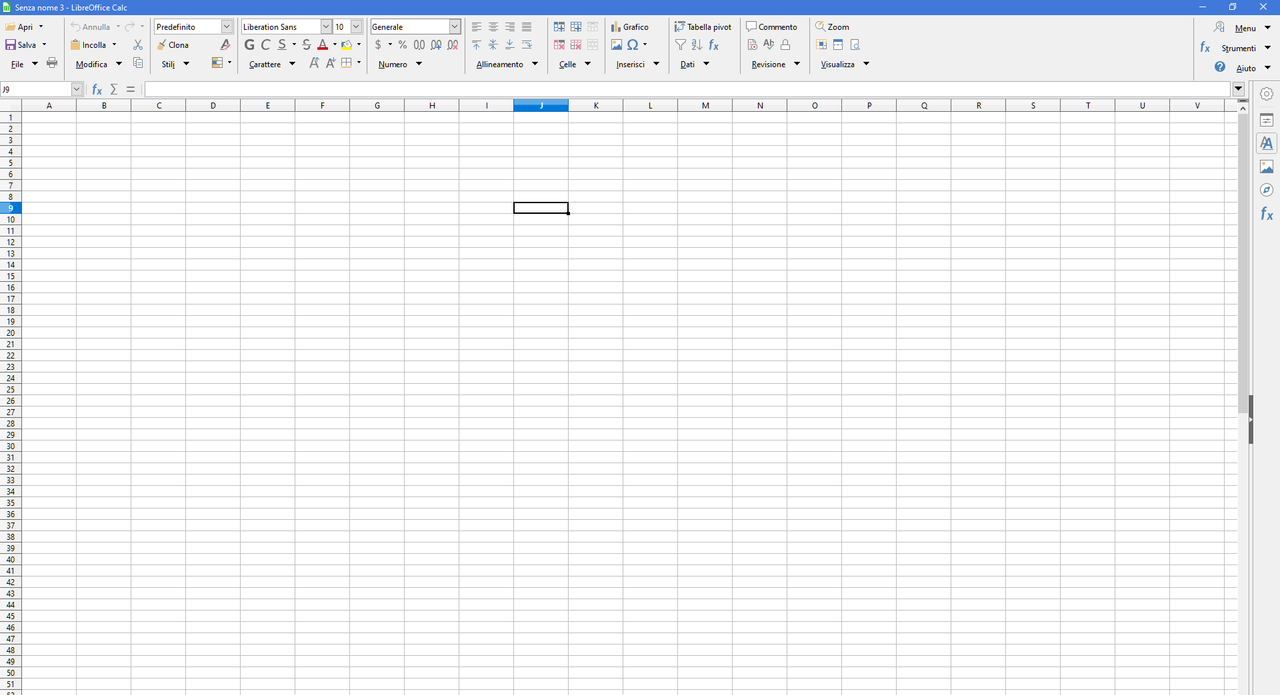This screenshot has width=1280, height=695.
Task: Click the Print icon next to File
Action: click(52, 63)
